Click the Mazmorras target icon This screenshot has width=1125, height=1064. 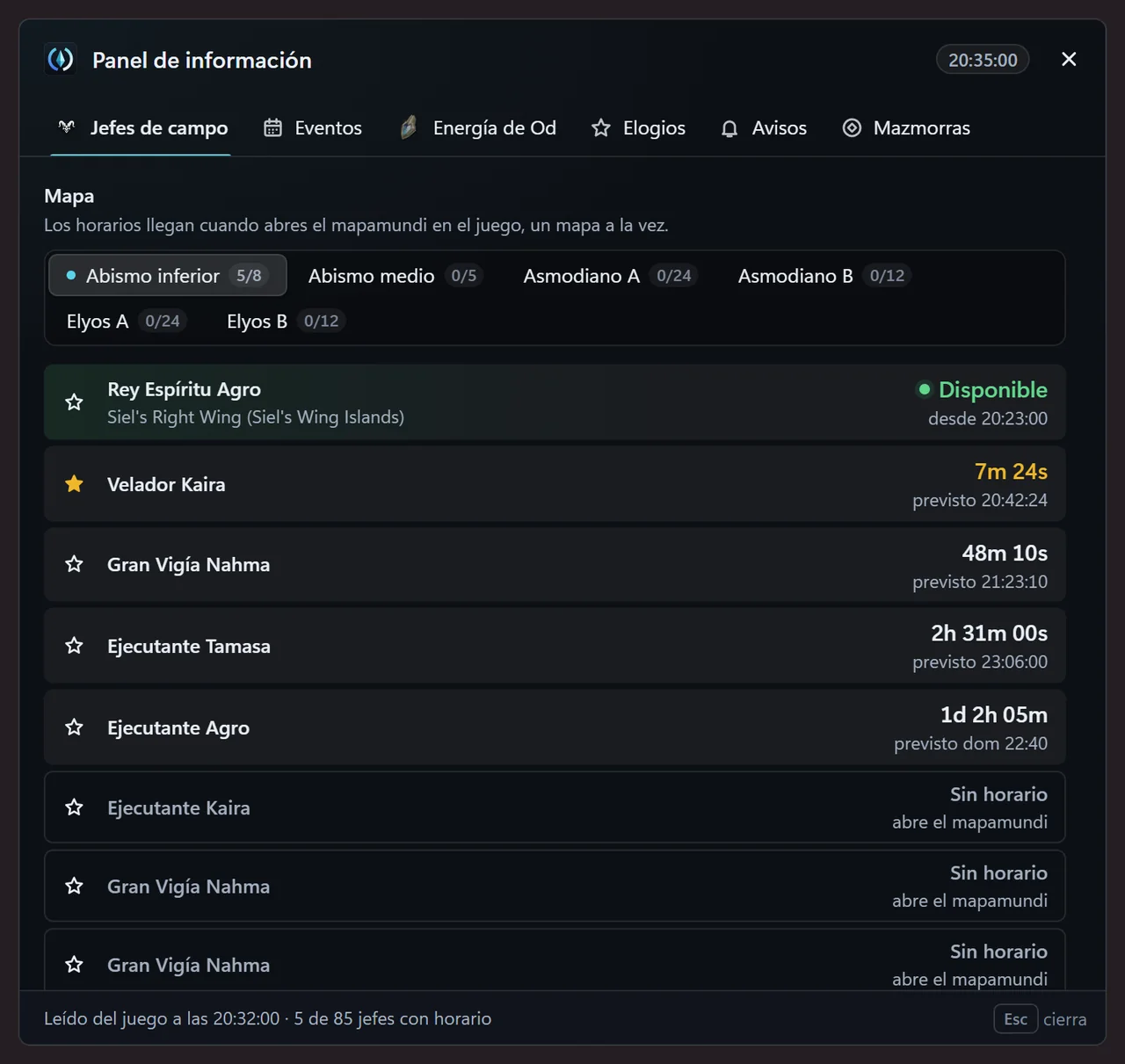[852, 128]
